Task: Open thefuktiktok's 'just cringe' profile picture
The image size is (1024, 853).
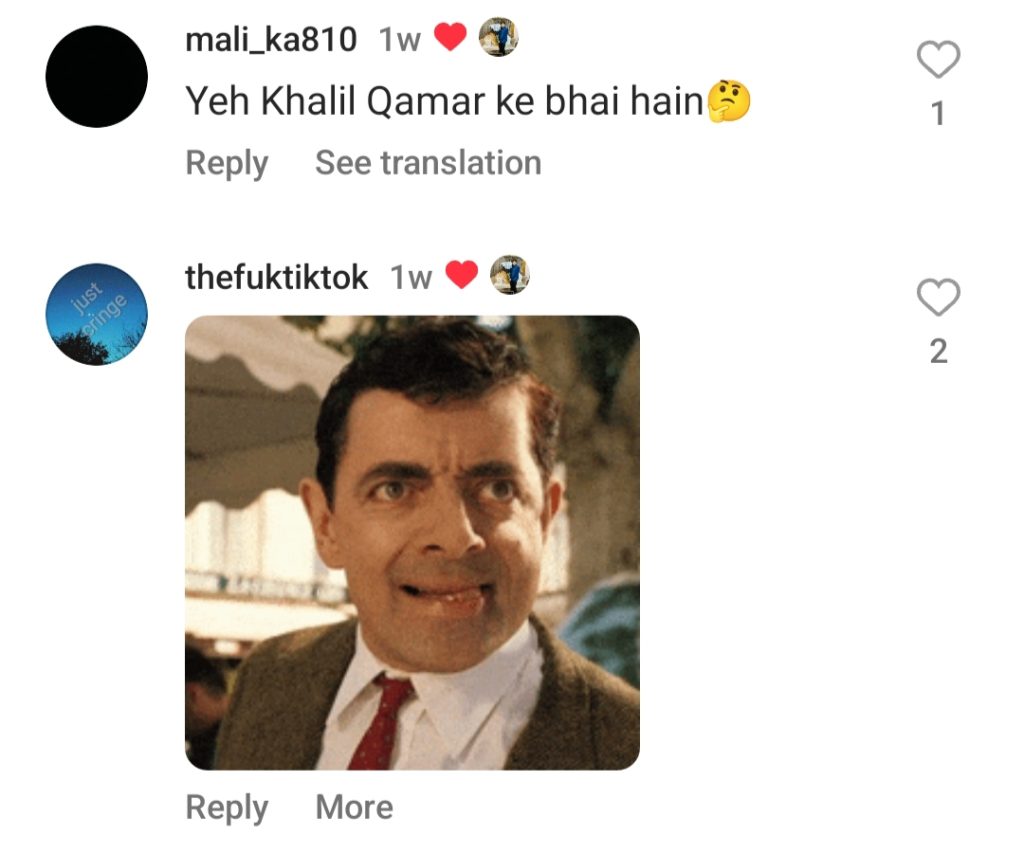Action: tap(97, 314)
